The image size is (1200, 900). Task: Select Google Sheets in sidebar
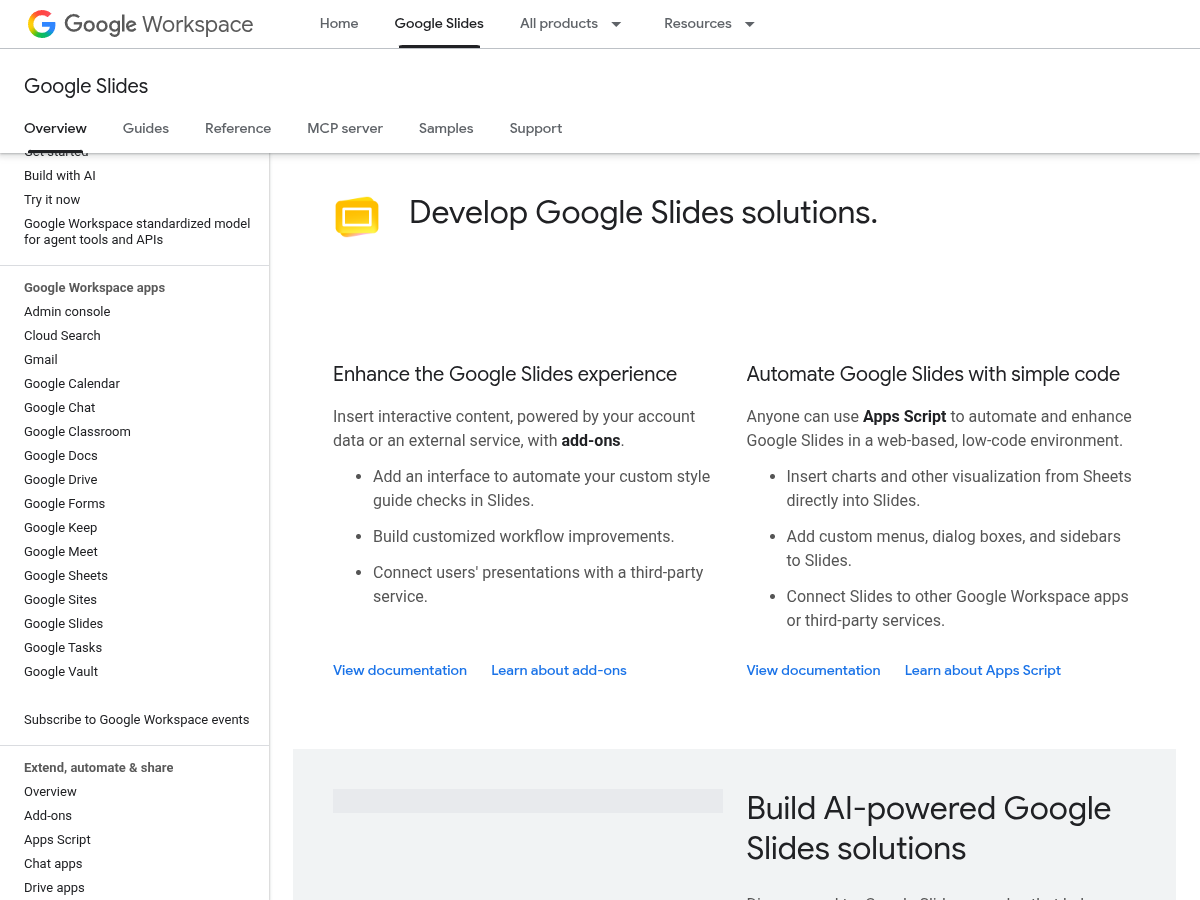coord(66,575)
